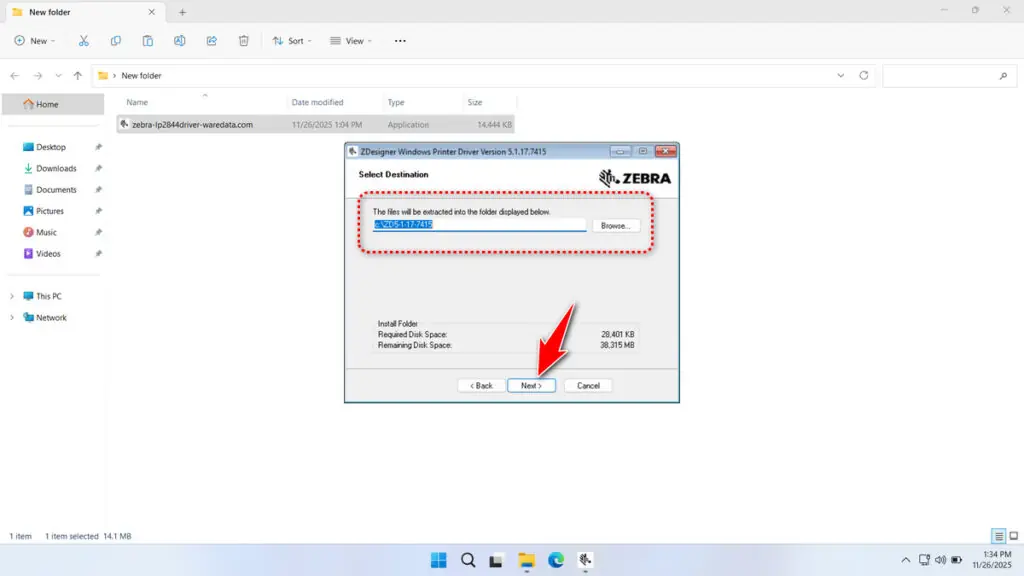The height and width of the screenshot is (576, 1024).
Task: Launch Microsoft Edge from the taskbar
Action: click(x=557, y=560)
